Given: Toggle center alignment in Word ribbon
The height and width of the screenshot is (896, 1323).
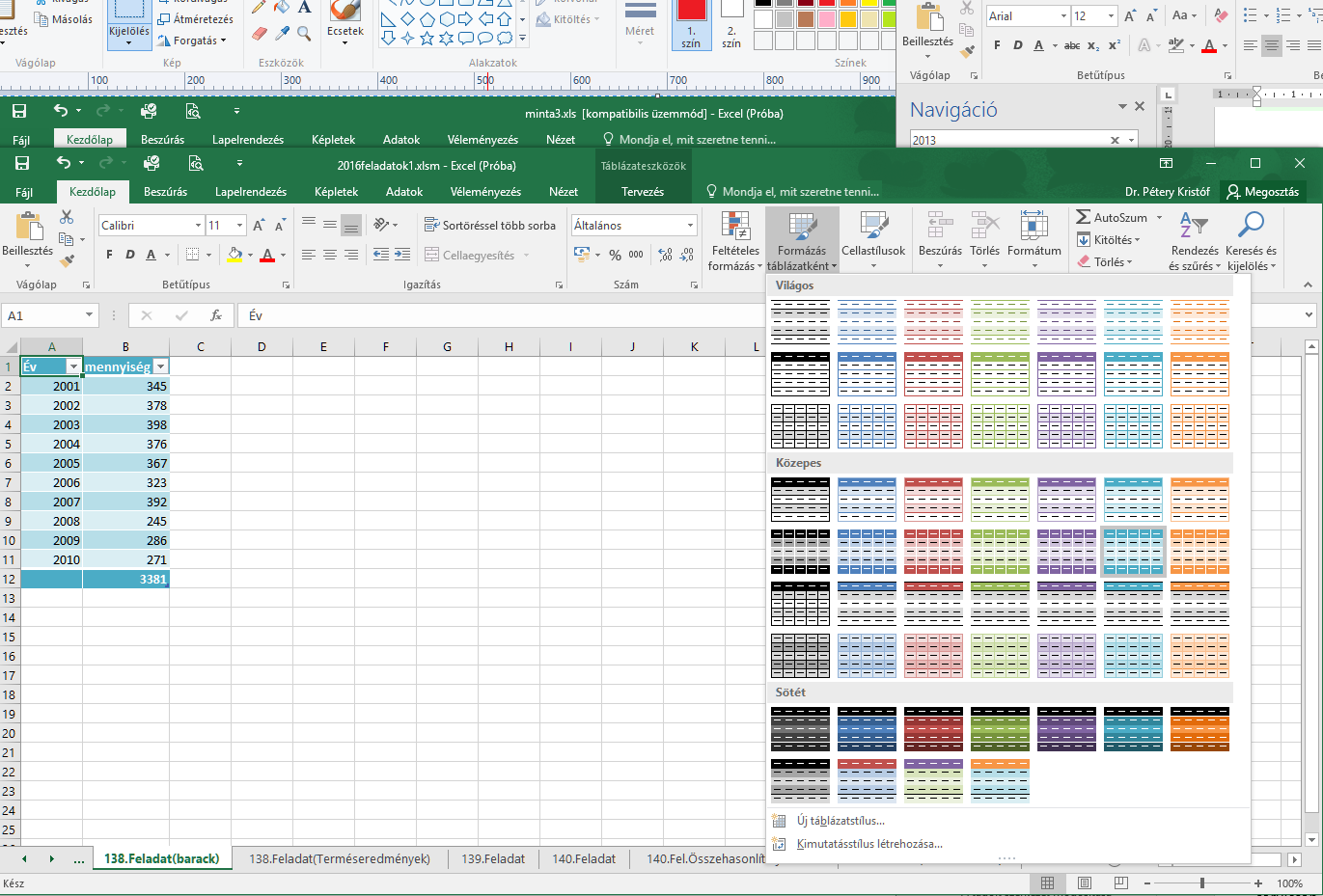Looking at the screenshot, I should point(1271,45).
